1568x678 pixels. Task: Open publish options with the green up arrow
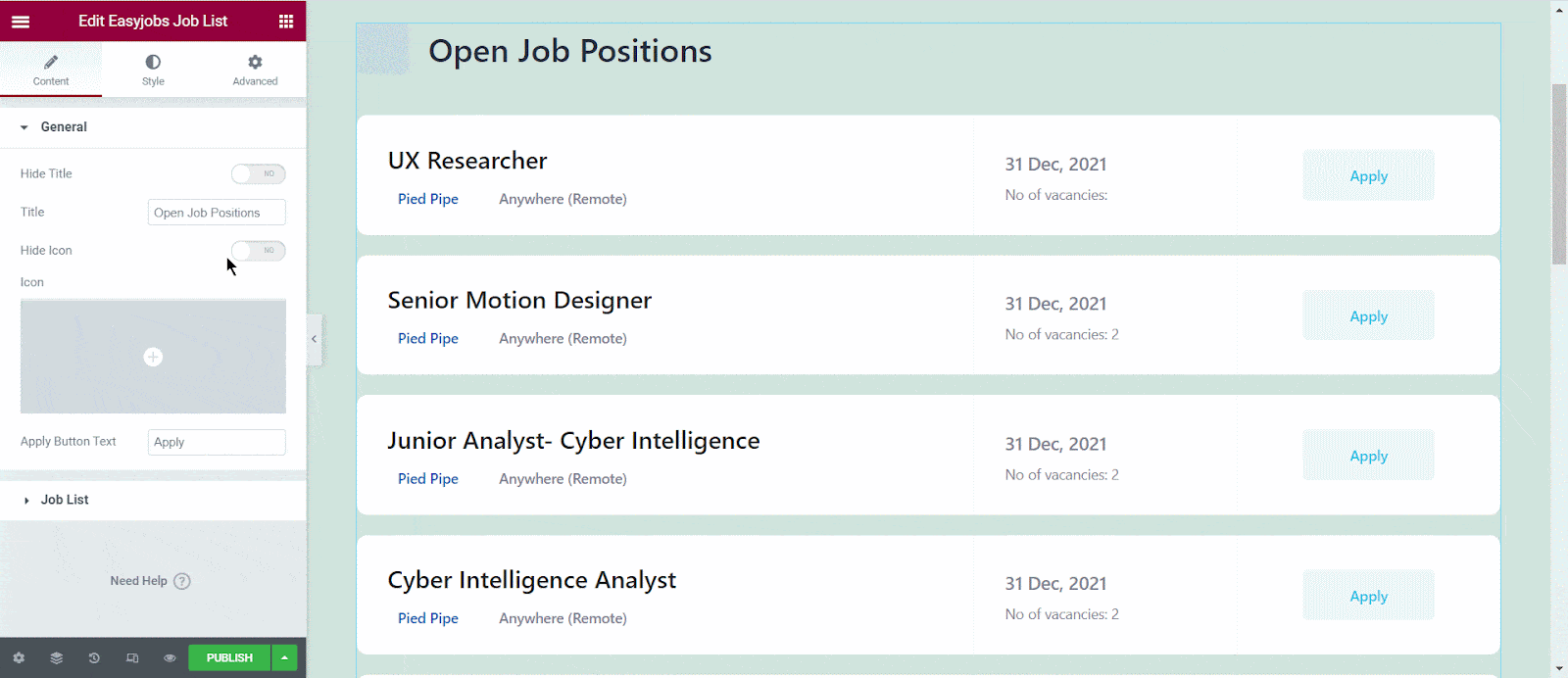pos(283,657)
